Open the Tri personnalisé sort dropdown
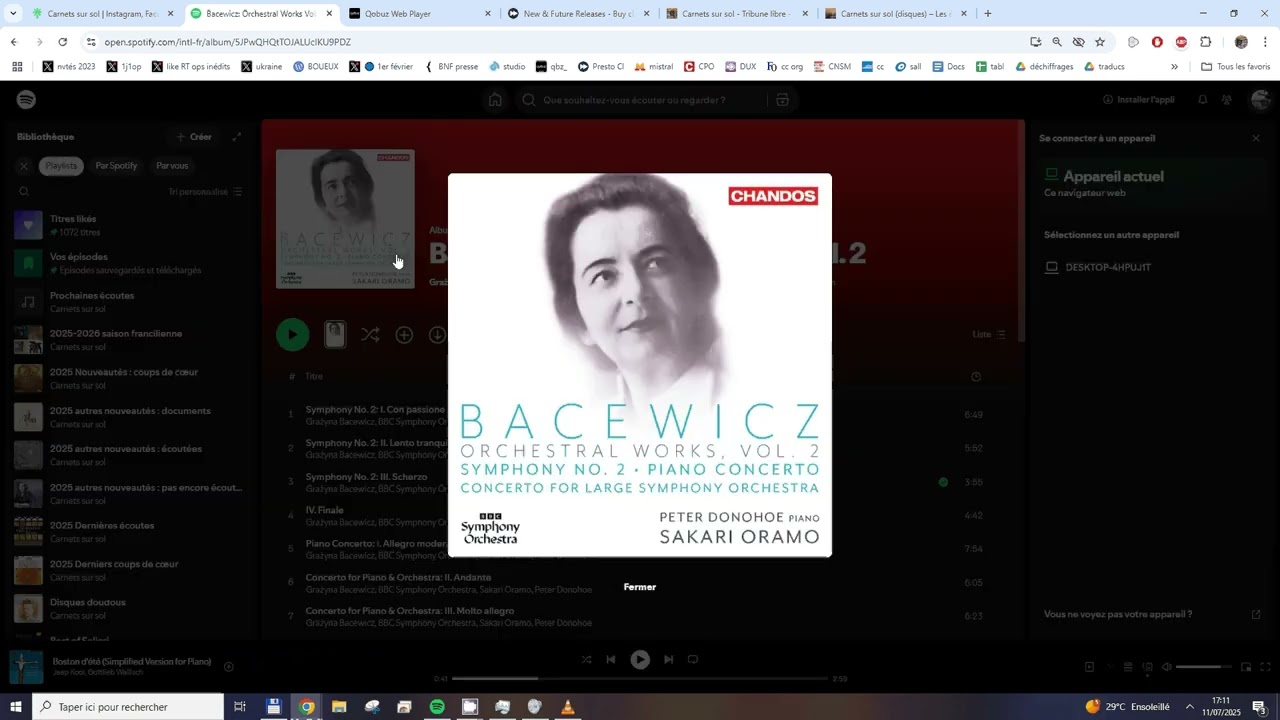Screen dimensions: 1280x720 205,192
